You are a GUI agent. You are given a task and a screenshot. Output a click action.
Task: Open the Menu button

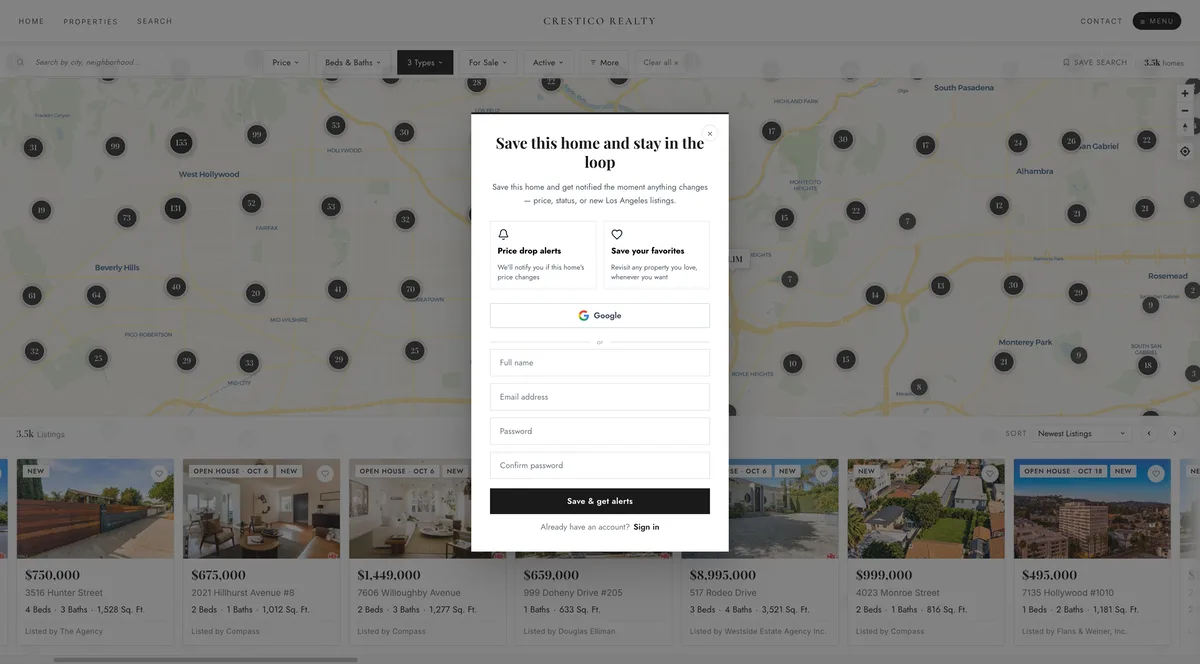point(1156,21)
